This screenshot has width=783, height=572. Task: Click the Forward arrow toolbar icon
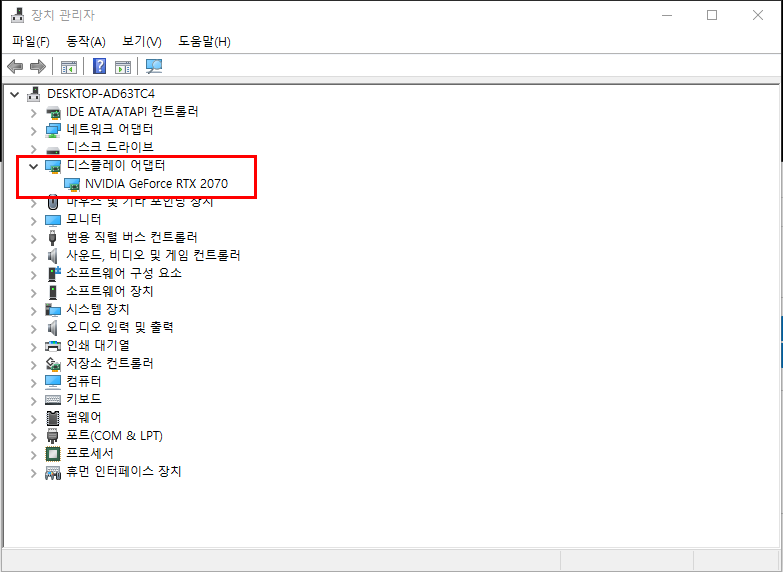[38, 66]
